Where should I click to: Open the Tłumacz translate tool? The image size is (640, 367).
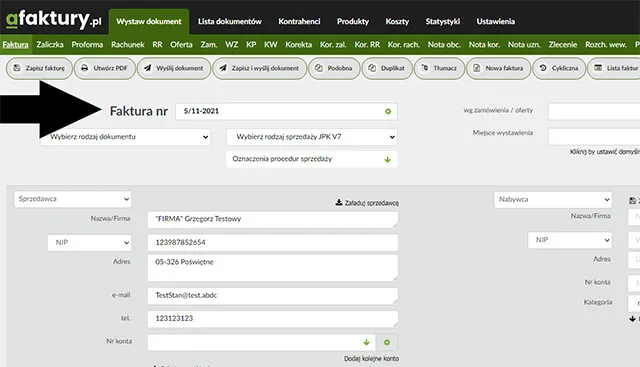tap(439, 68)
